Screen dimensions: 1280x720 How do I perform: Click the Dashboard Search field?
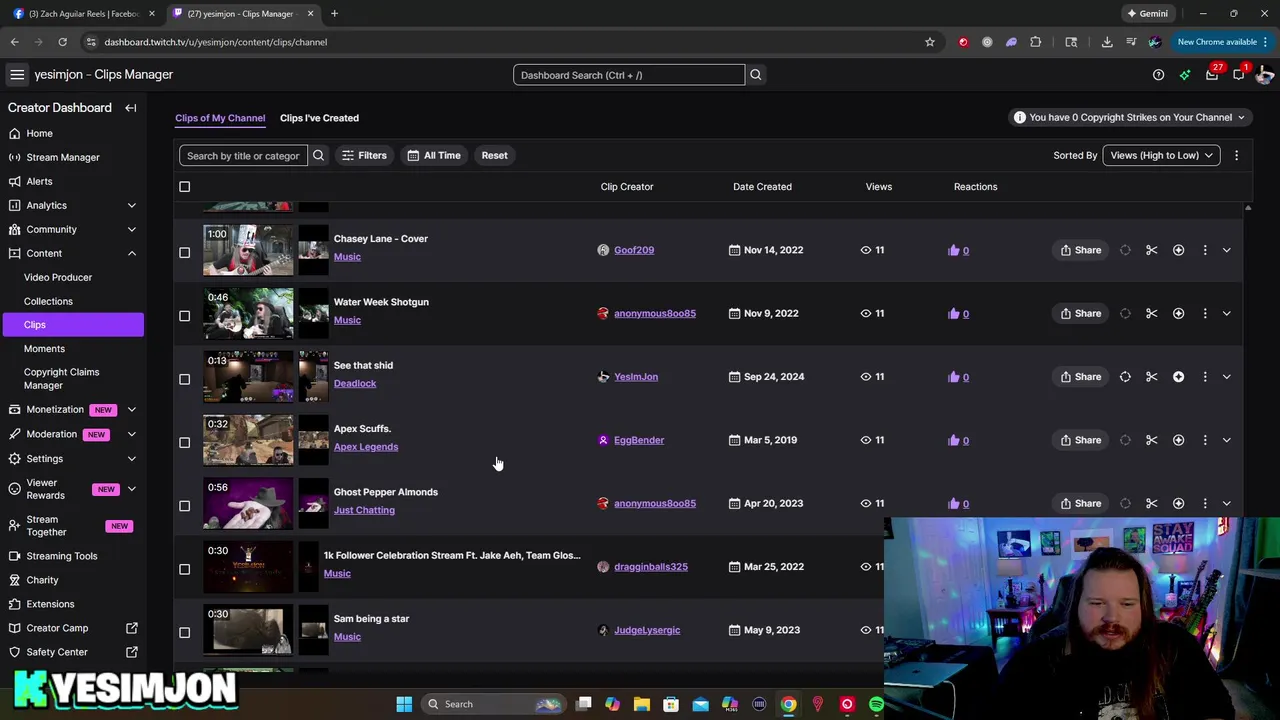629,75
